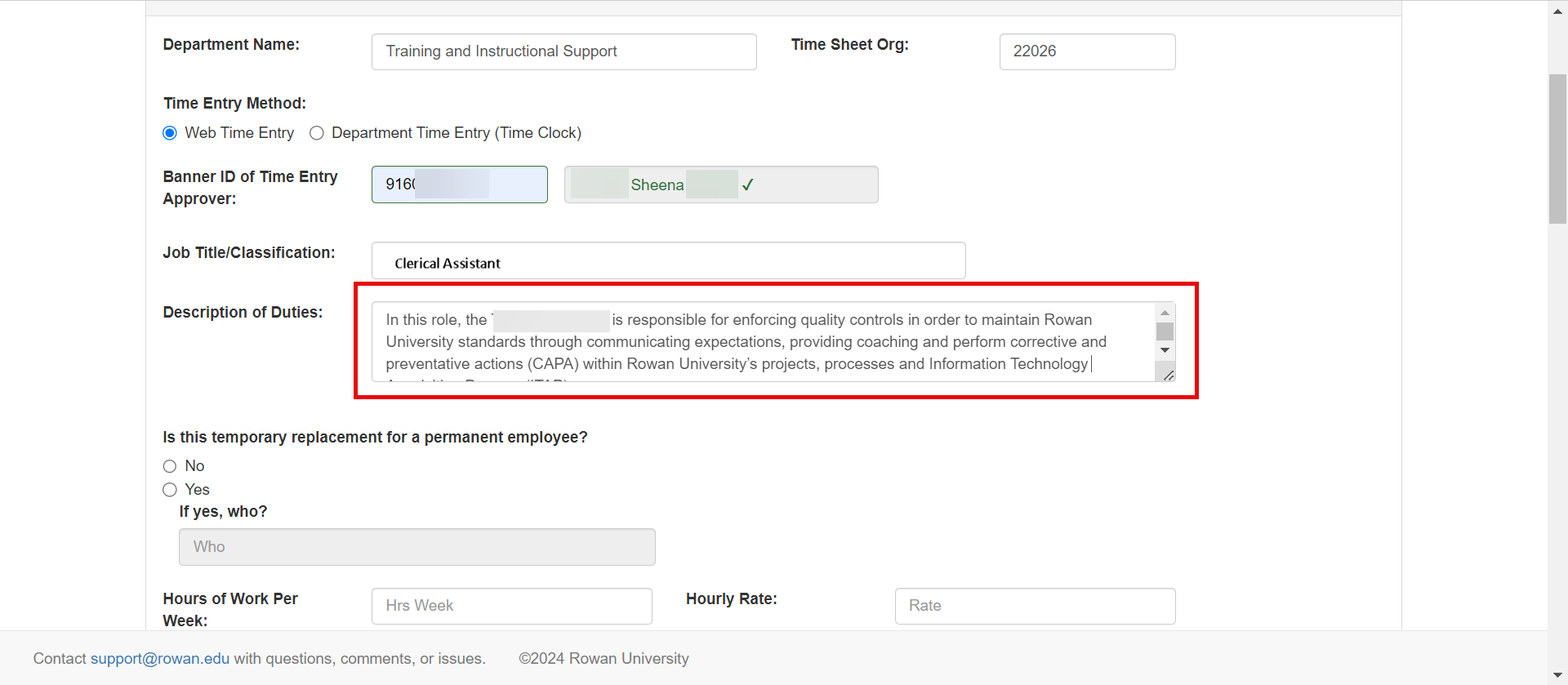Click the page vertical scrollbar thumb
The image size is (1568, 685).
coord(1557,149)
